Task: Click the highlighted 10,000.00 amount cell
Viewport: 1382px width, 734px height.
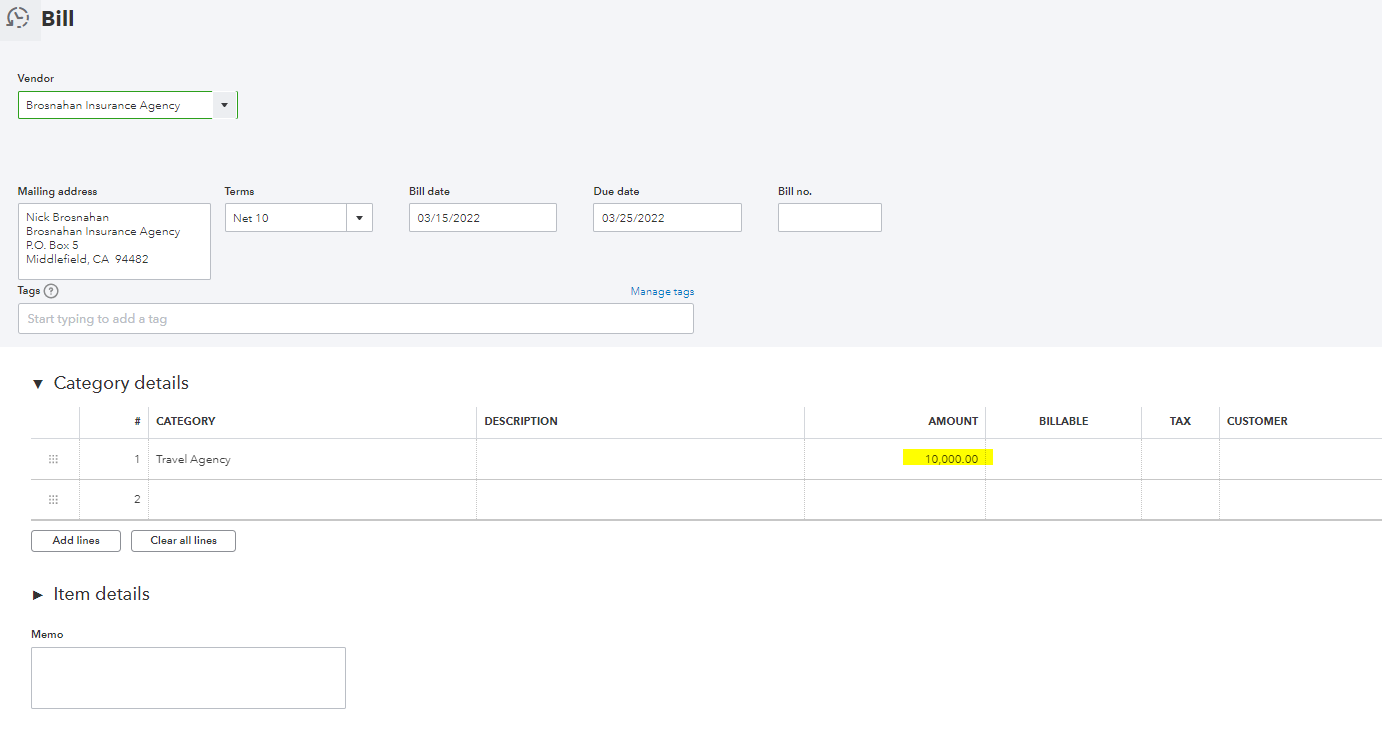Action: 946,459
